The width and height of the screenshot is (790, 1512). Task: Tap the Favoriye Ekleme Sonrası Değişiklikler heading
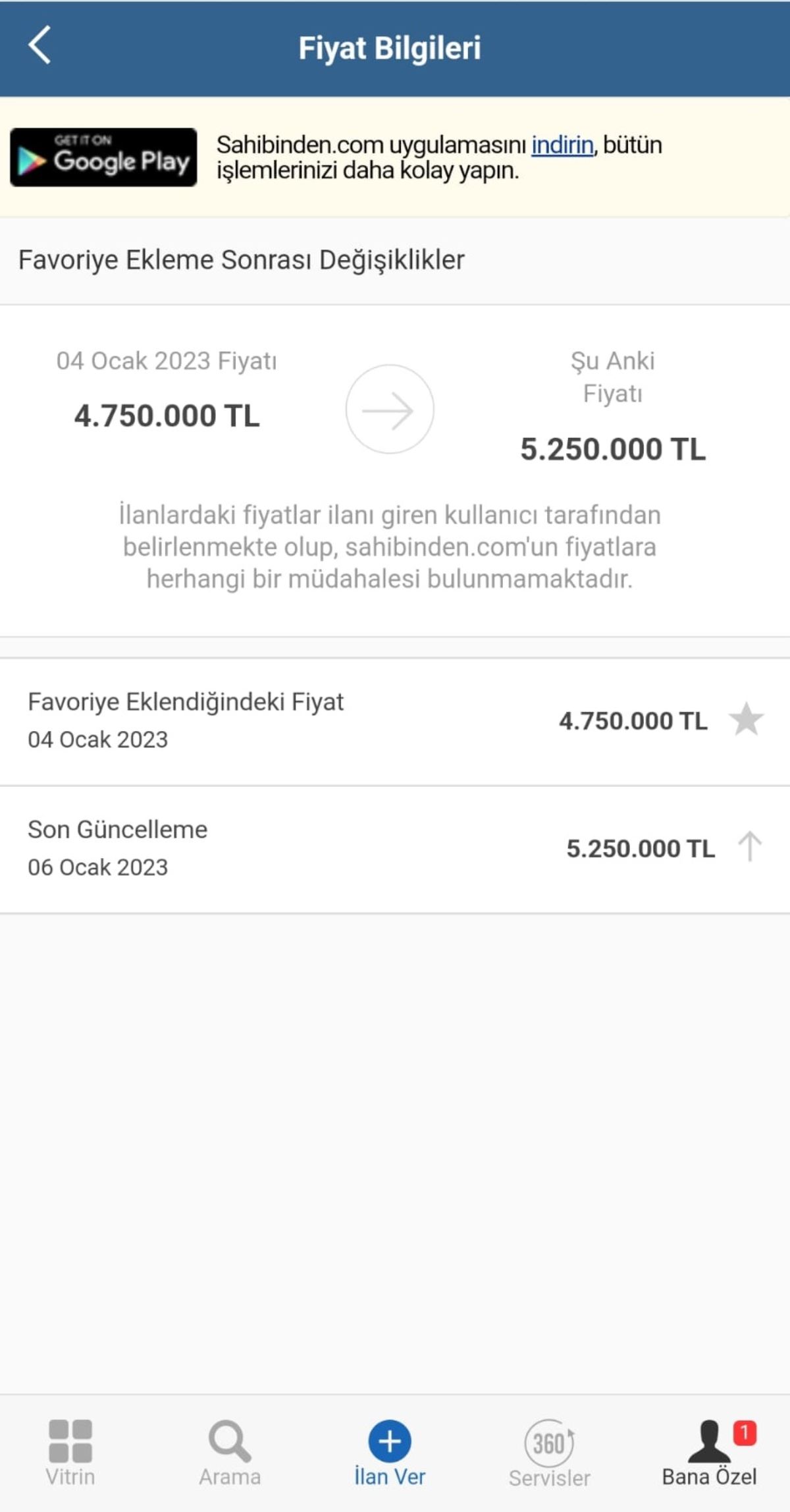coord(242,260)
